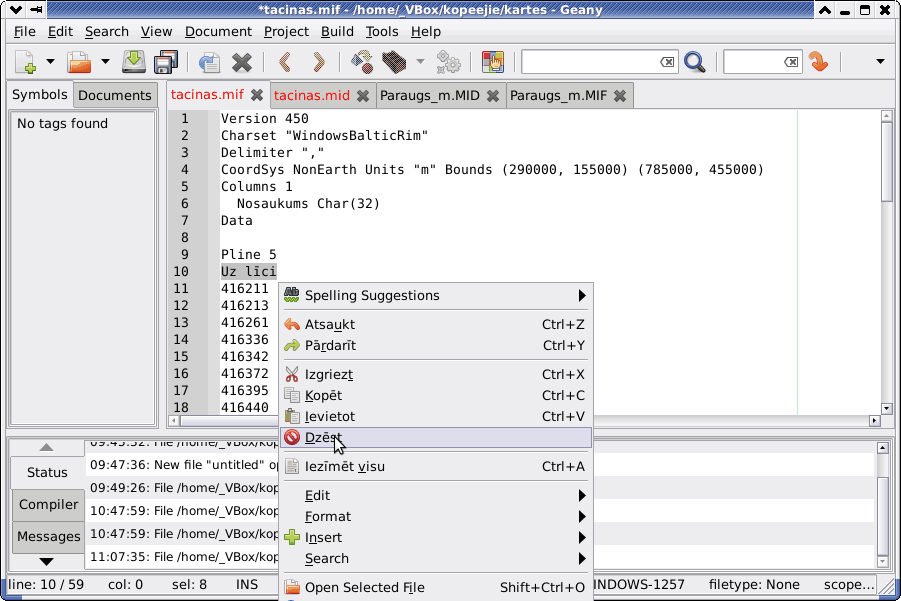Click the Build brick icon

pos(394,62)
